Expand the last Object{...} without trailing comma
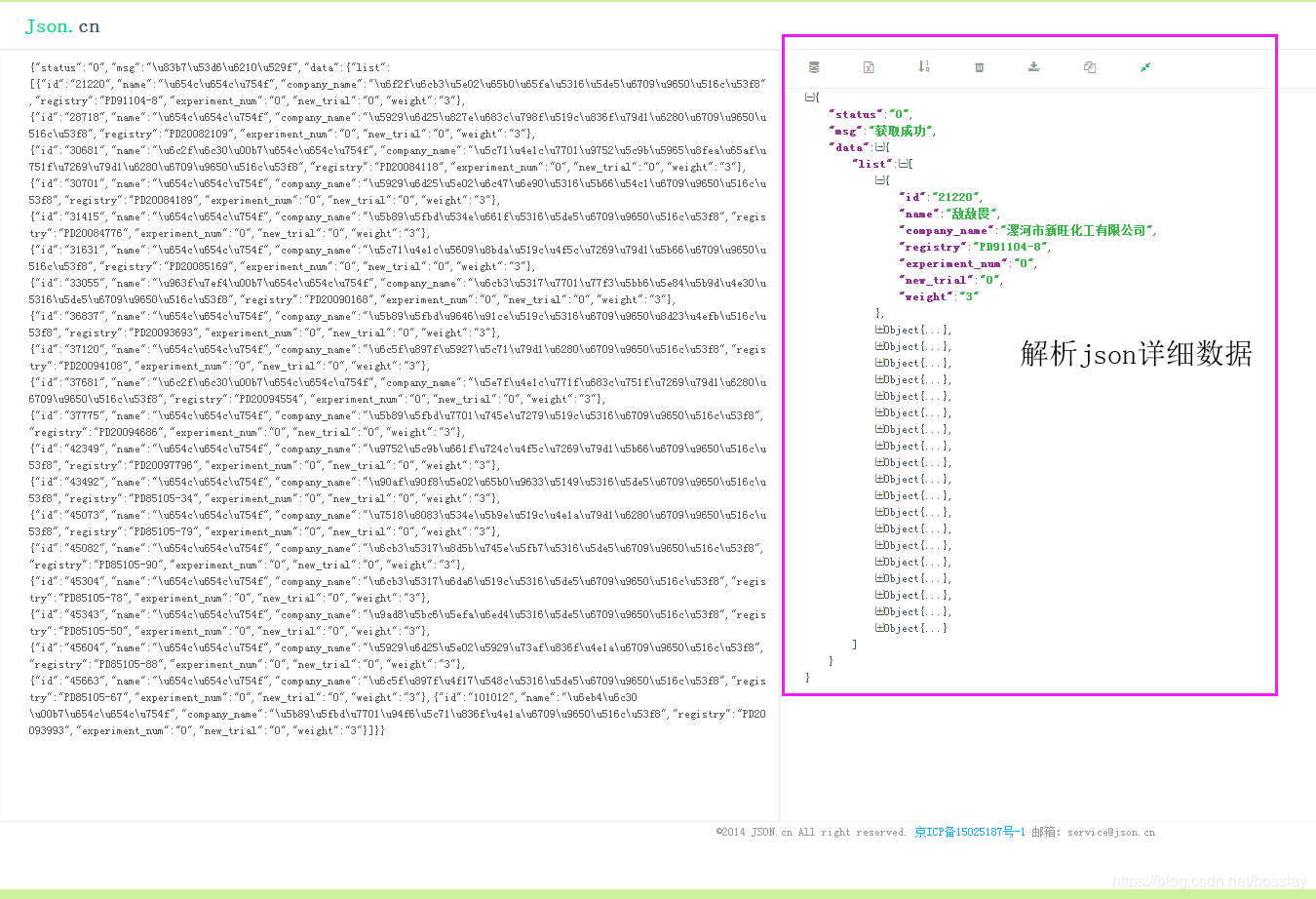 [x=879, y=628]
